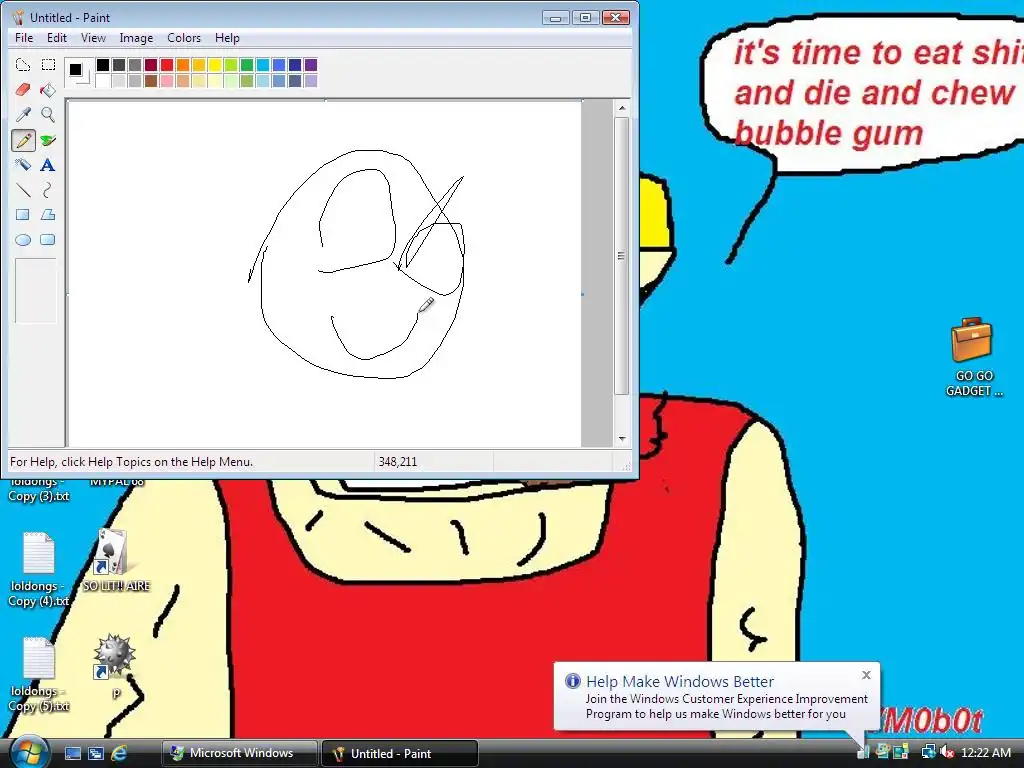
Task: Select the Rectangle shape tool
Action: [x=23, y=215]
